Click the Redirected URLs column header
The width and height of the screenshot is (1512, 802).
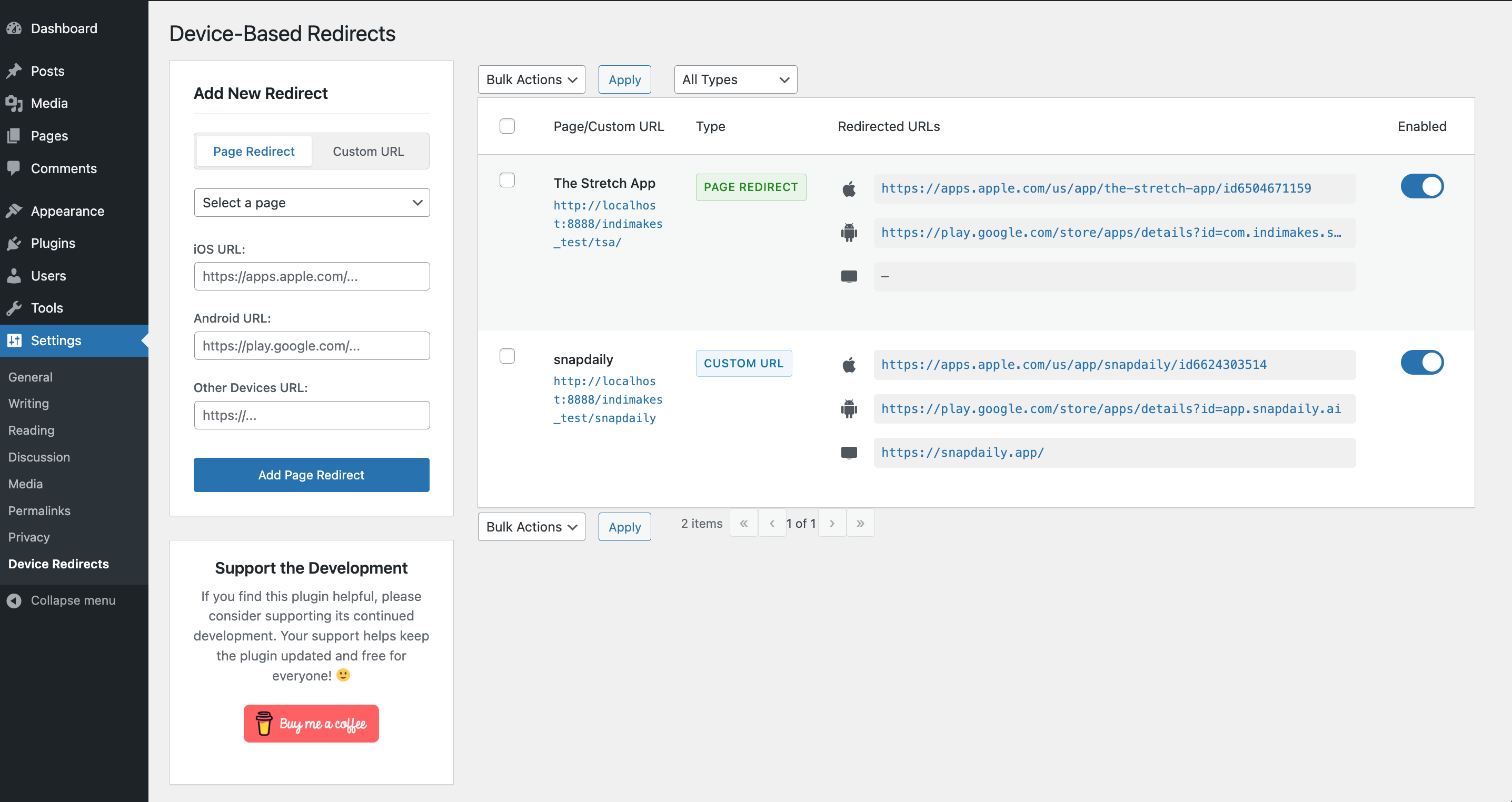pos(889,126)
